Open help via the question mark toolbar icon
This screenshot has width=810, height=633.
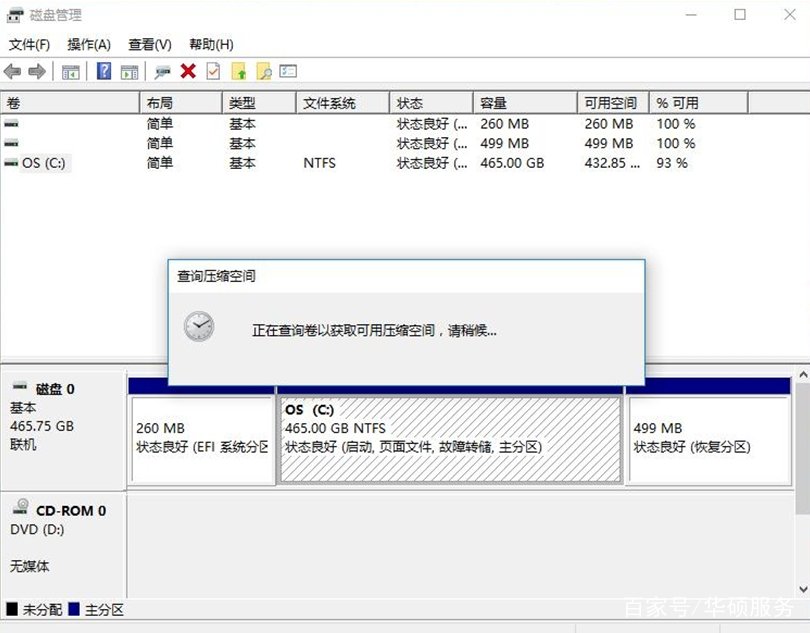(x=105, y=70)
